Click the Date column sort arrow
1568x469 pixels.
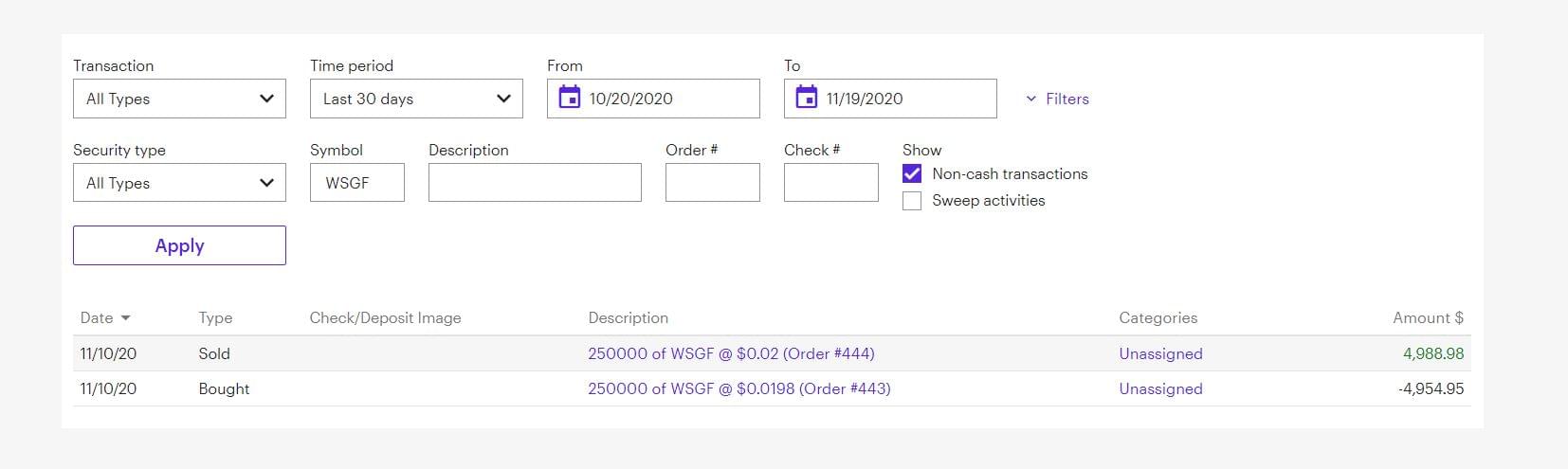[126, 318]
